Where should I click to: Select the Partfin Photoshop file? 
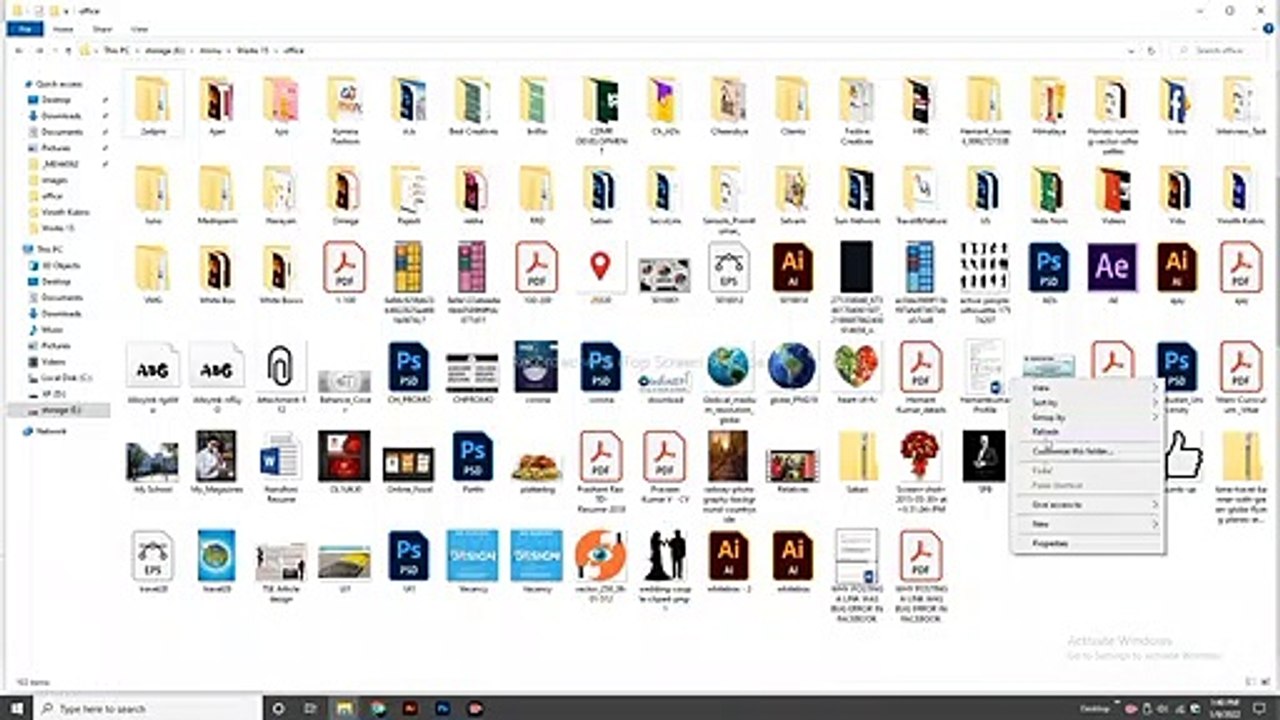click(472, 462)
